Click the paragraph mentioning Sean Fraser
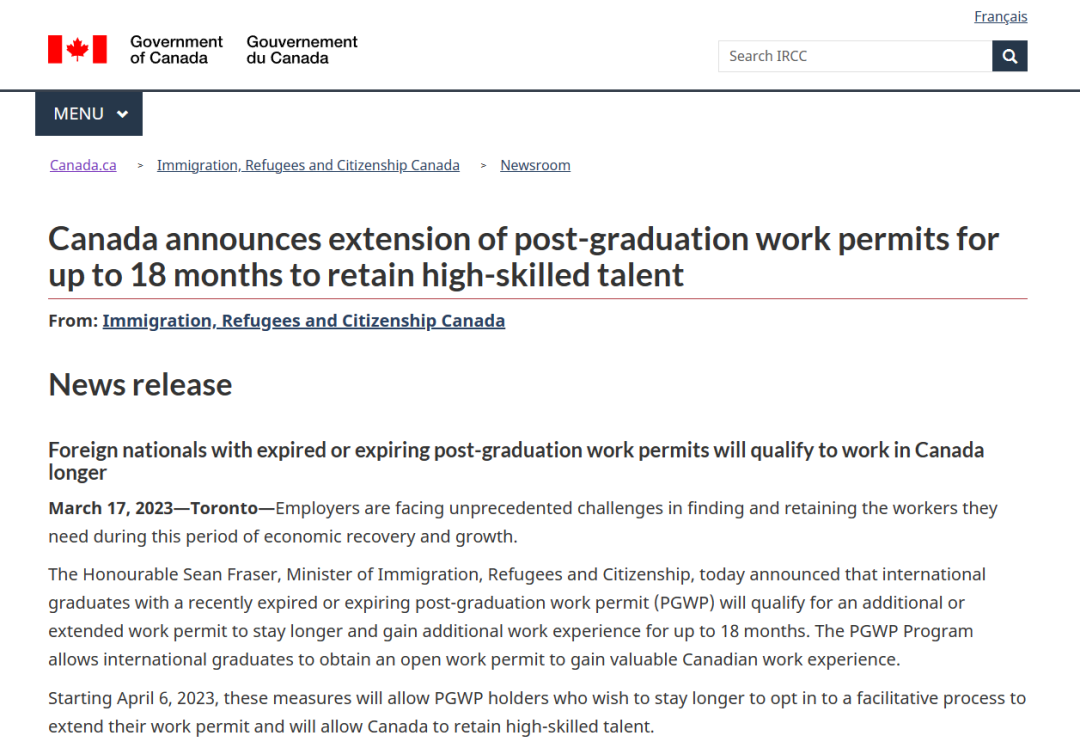Viewport: 1080px width, 754px height. pyautogui.click(x=517, y=617)
